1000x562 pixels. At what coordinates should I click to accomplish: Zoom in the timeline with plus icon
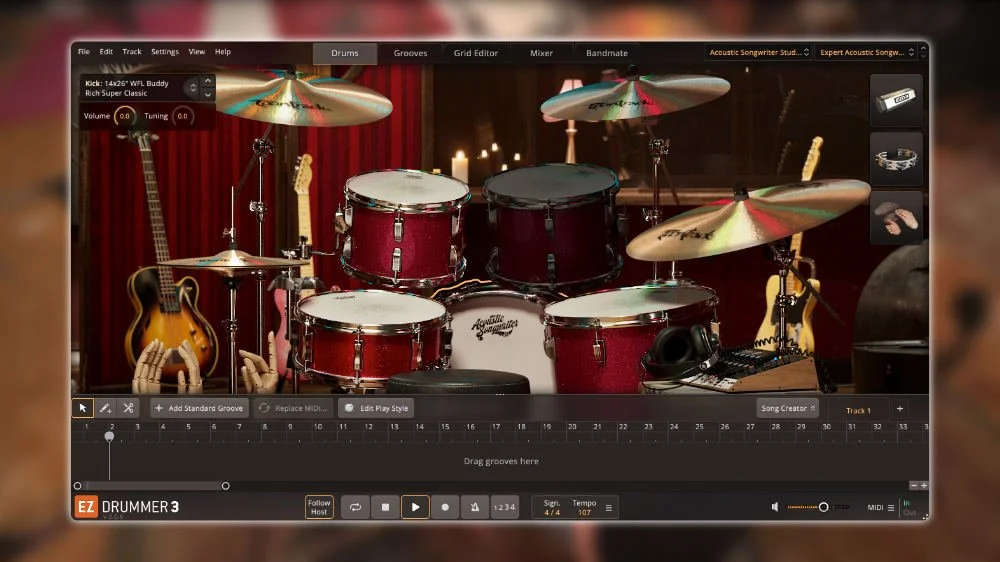[x=923, y=485]
